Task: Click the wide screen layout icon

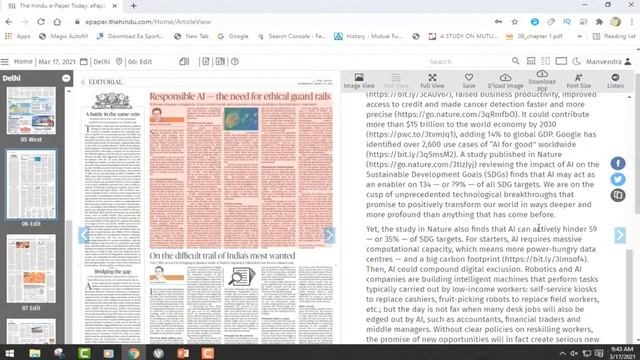Action: [561, 61]
